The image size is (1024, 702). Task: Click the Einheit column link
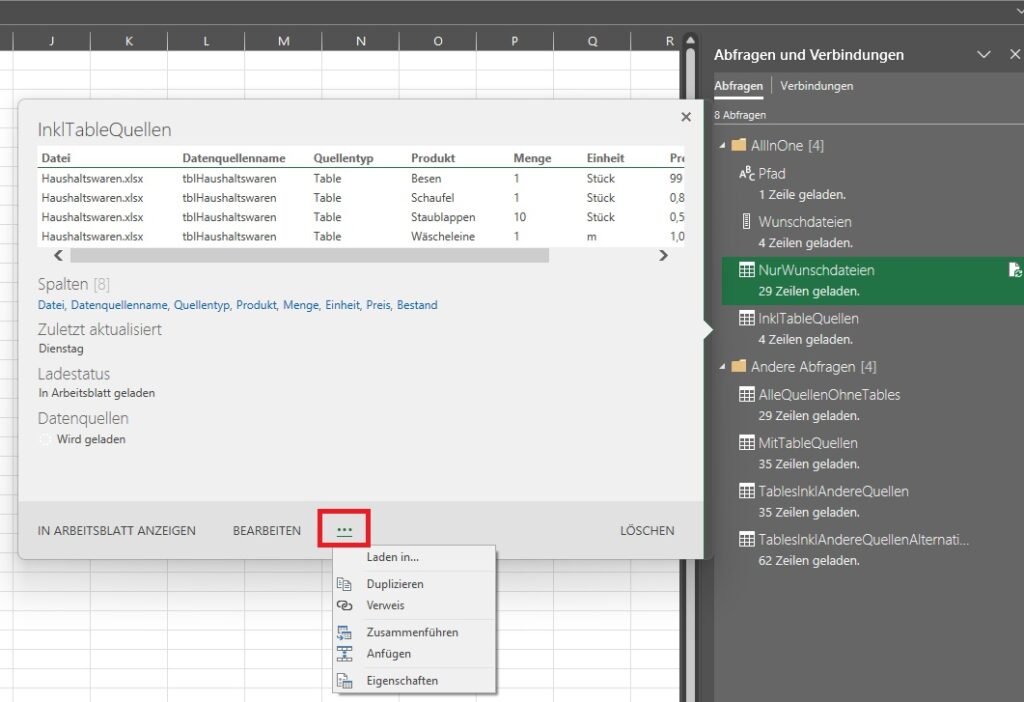343,305
